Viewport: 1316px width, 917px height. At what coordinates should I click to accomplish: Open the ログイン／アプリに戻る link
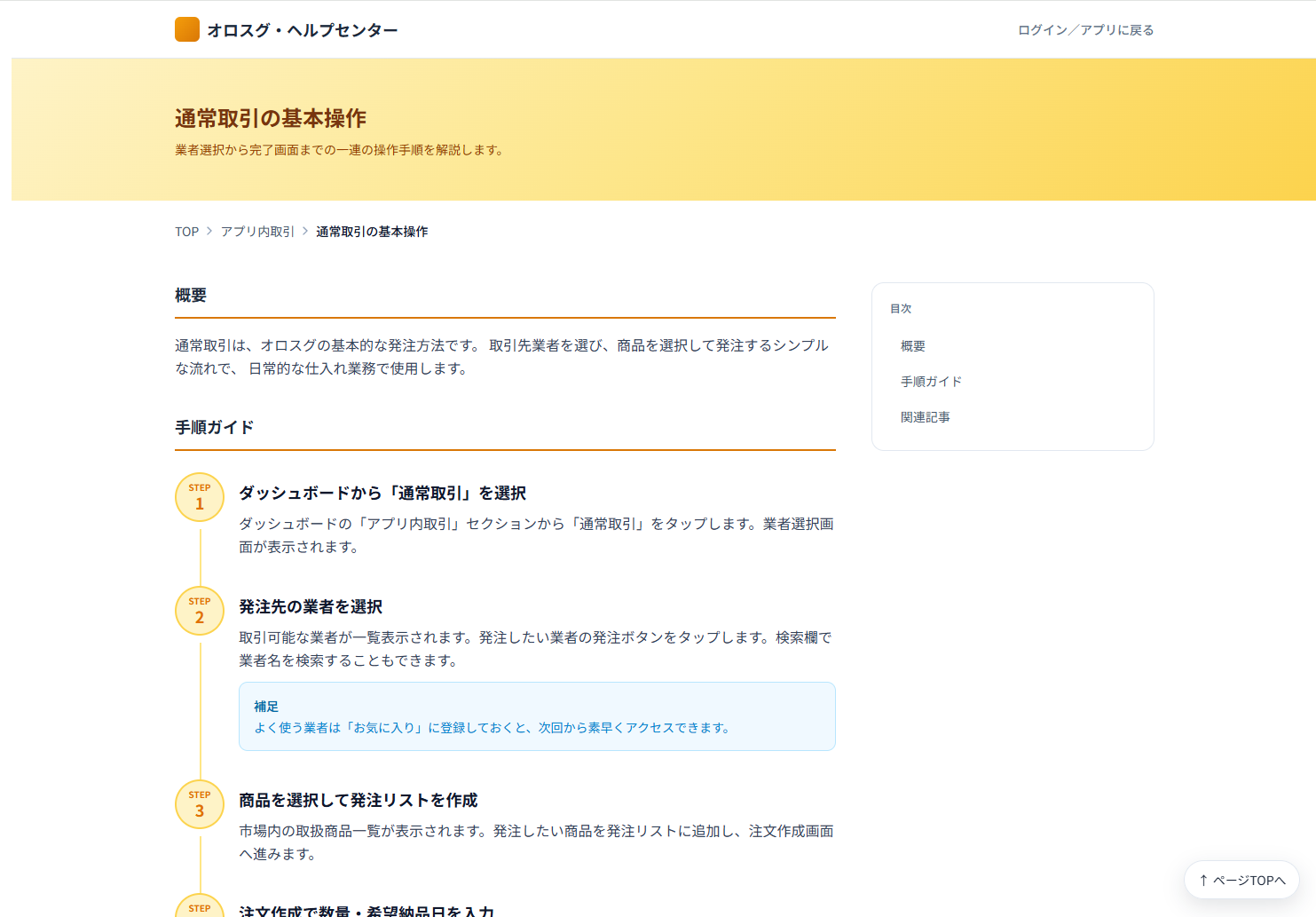pos(1085,30)
